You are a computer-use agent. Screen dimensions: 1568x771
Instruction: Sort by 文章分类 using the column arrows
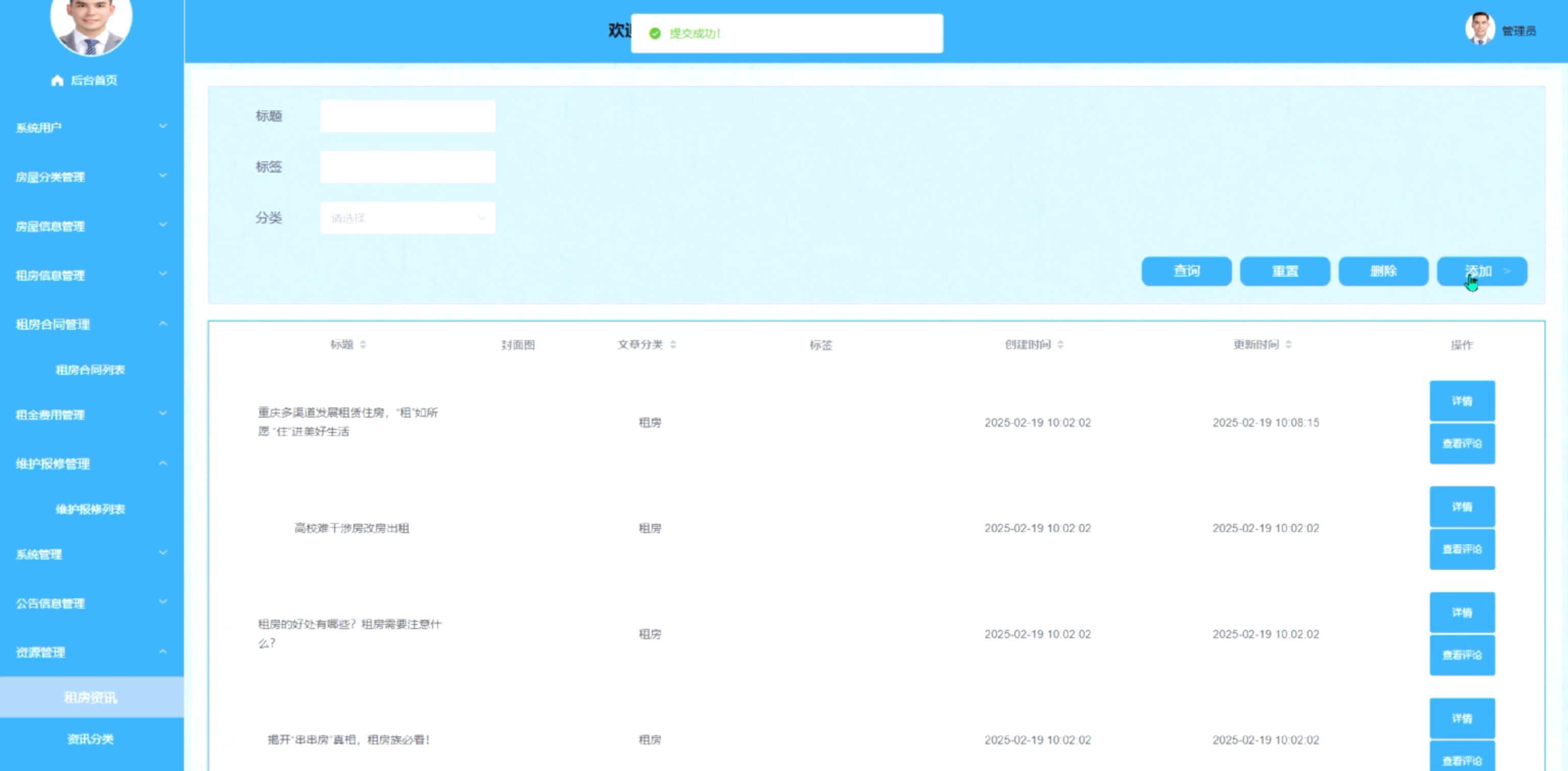pos(673,345)
